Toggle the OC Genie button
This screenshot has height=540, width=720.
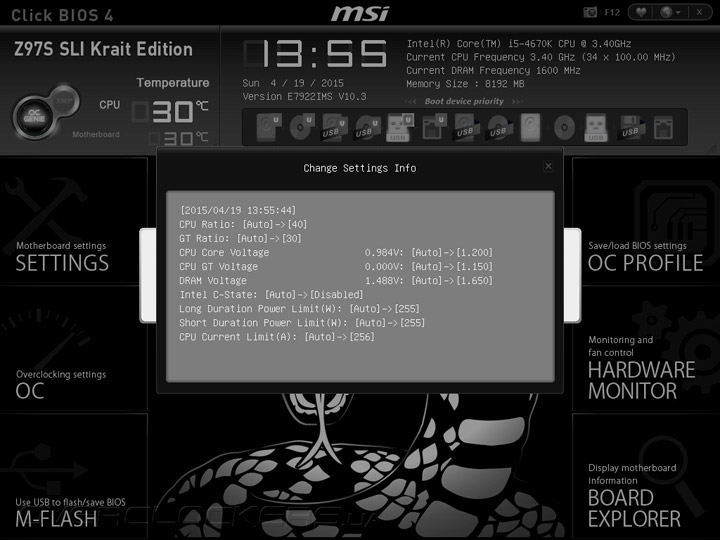(x=34, y=116)
